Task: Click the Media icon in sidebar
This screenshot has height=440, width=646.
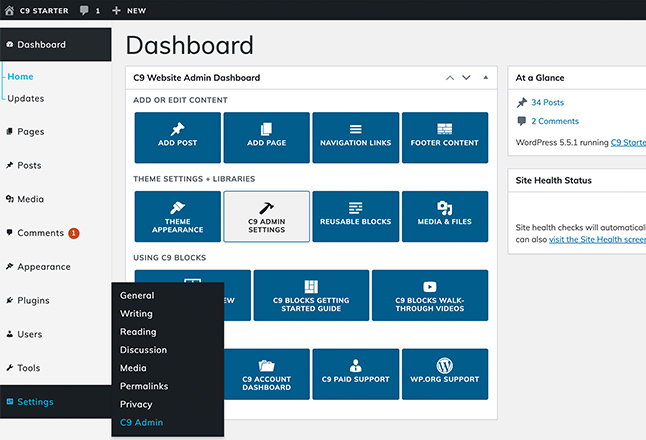Action: click(9, 199)
